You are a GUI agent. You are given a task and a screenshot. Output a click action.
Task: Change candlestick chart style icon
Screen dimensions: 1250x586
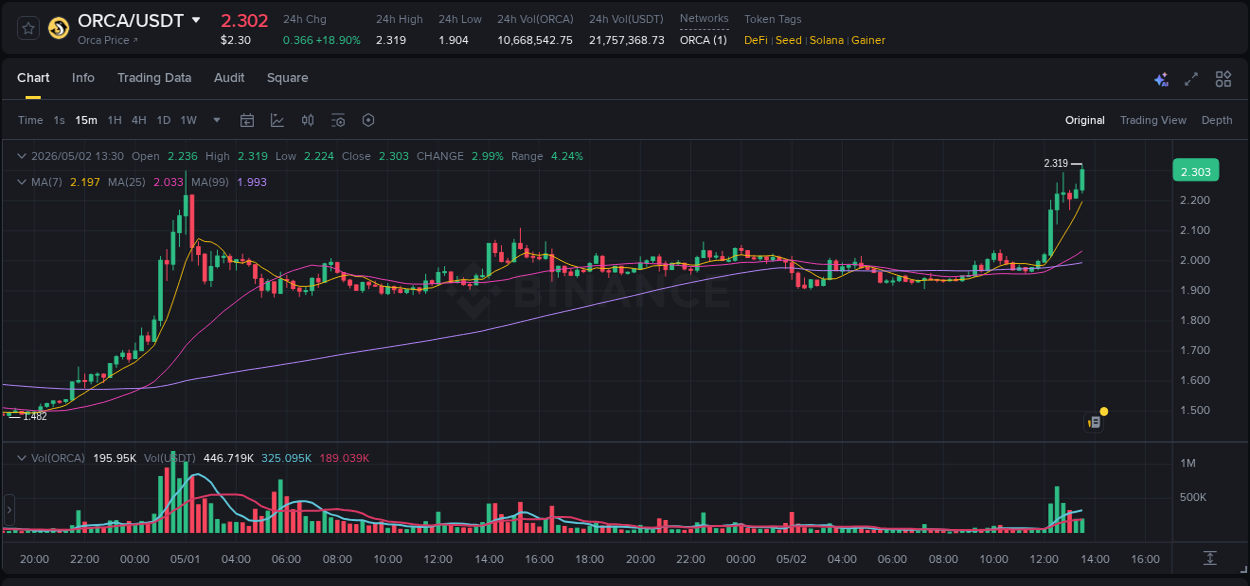coord(308,120)
